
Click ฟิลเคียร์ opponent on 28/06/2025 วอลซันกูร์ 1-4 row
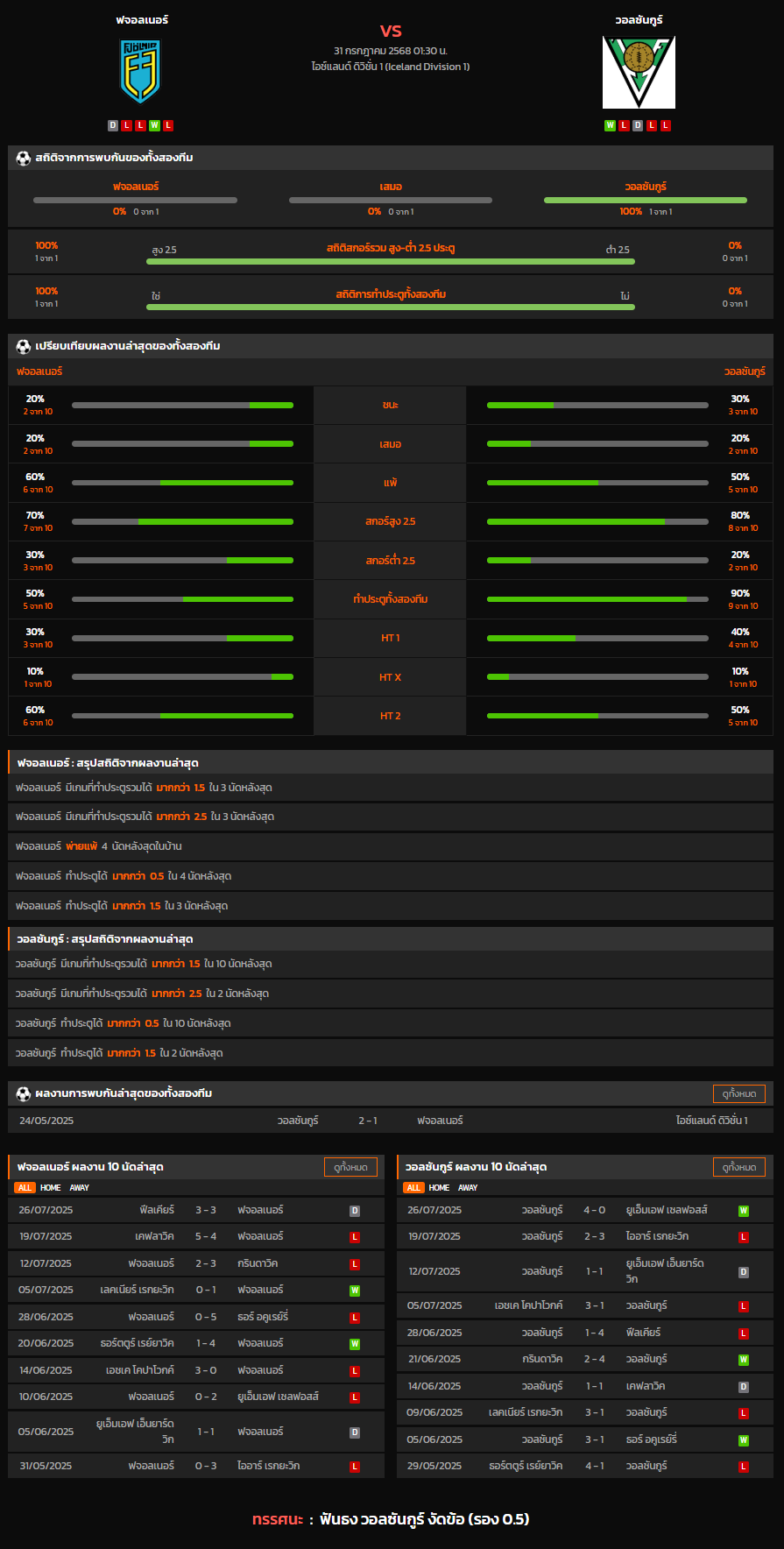point(643,1333)
